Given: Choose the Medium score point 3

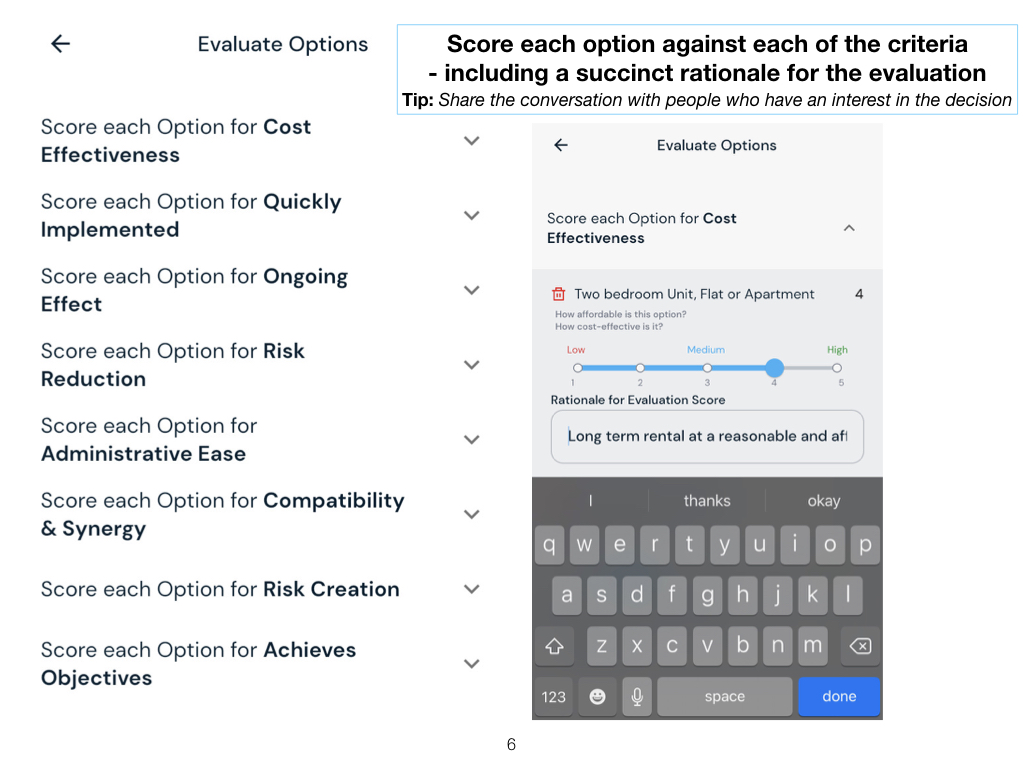Looking at the screenshot, I should pos(707,368).
